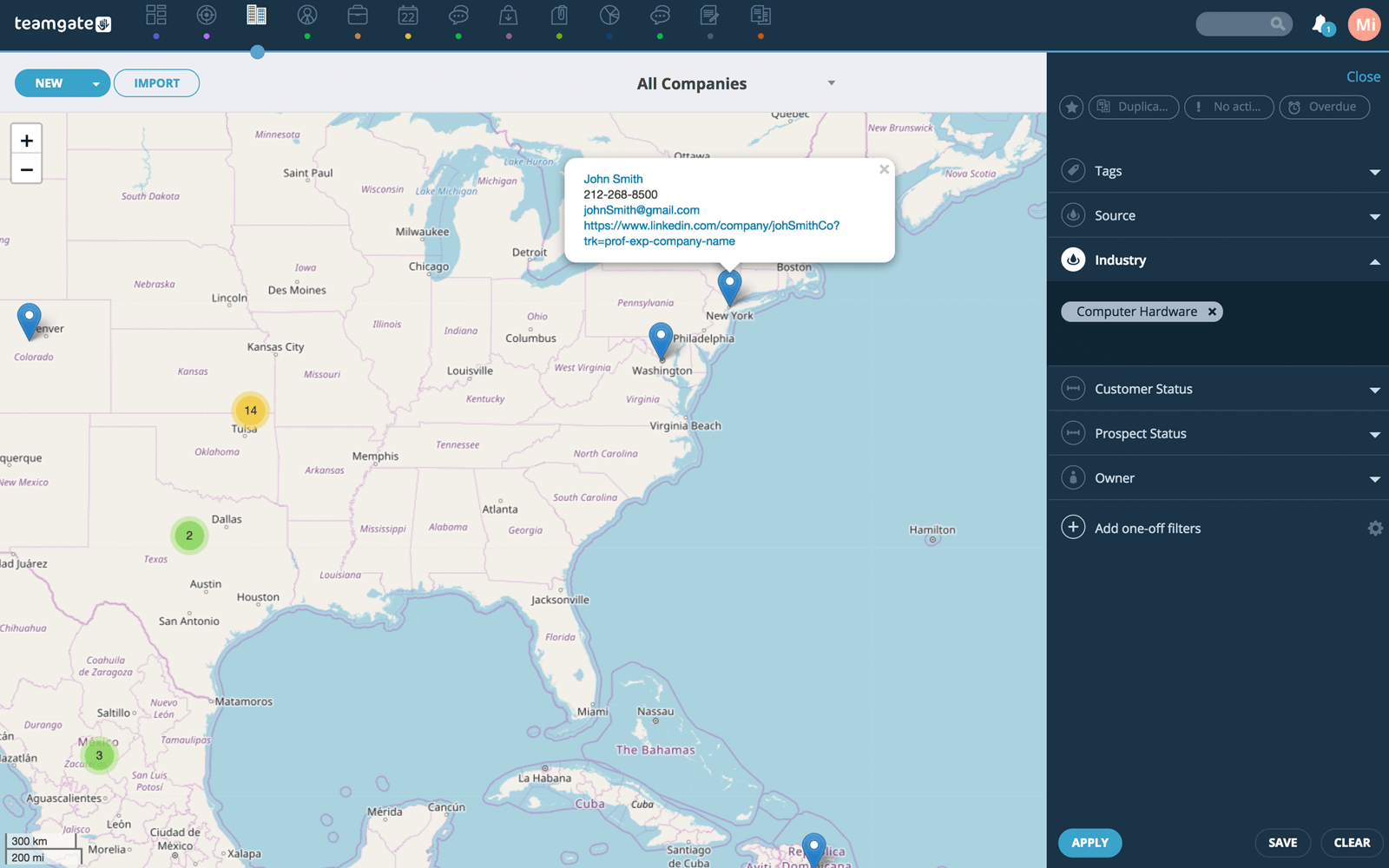Click the Owner person icon

[x=1073, y=477]
